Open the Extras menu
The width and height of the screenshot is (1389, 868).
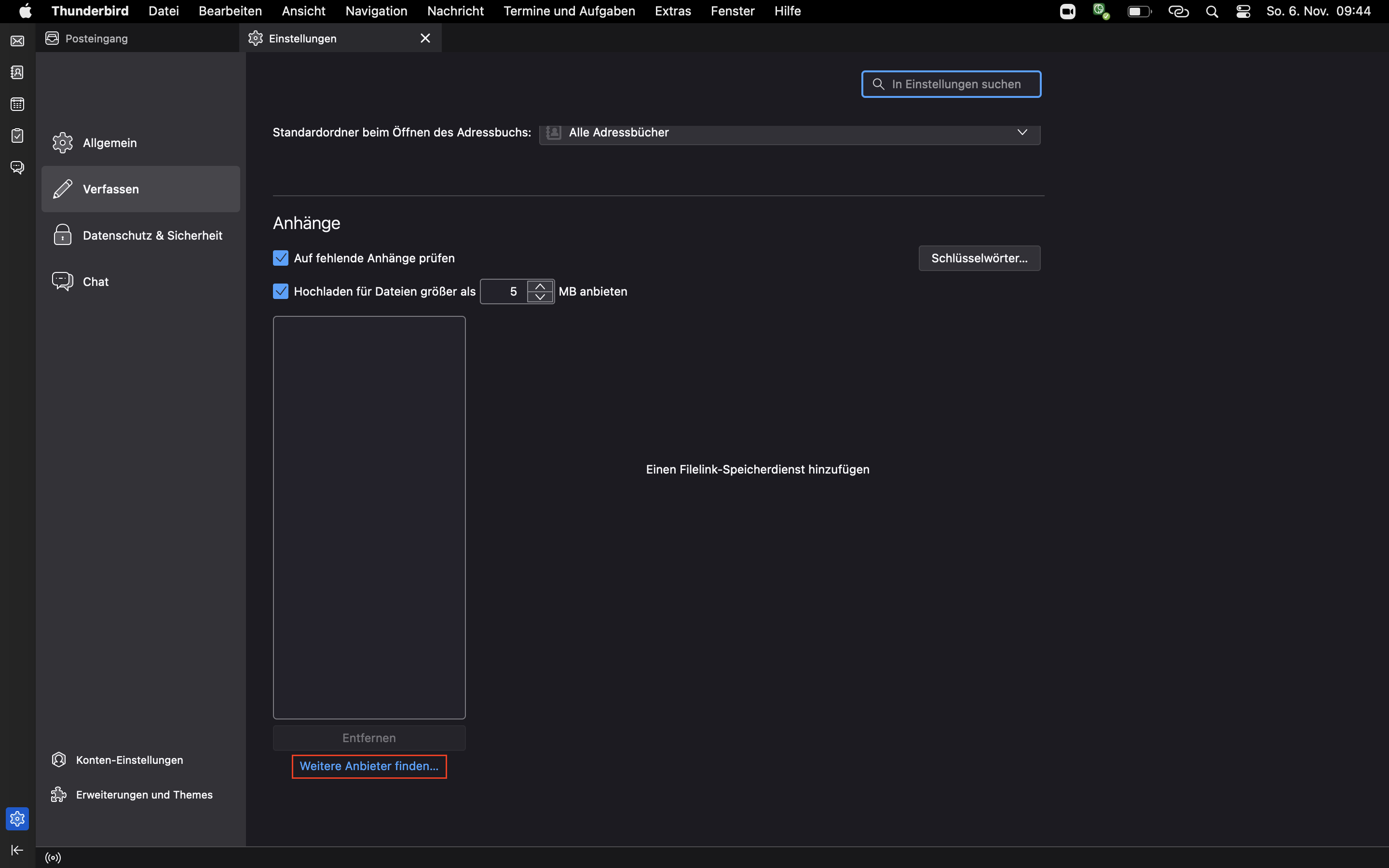point(673,11)
